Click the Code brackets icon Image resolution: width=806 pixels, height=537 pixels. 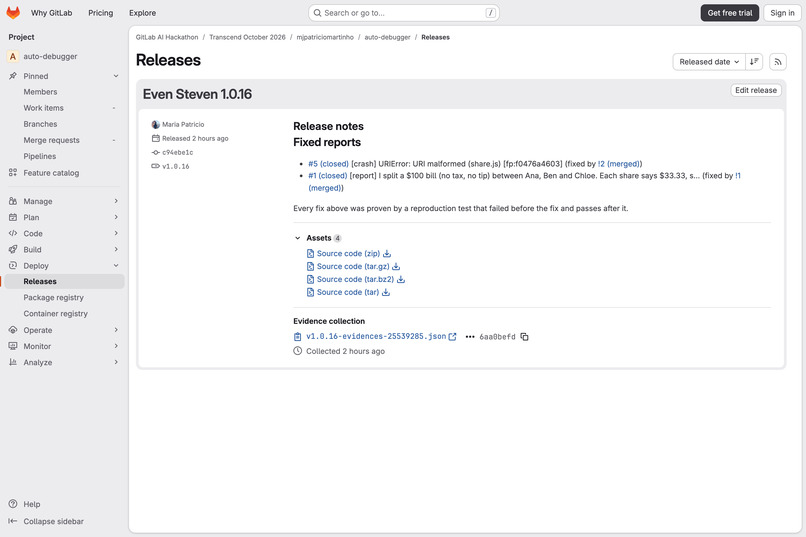13,233
